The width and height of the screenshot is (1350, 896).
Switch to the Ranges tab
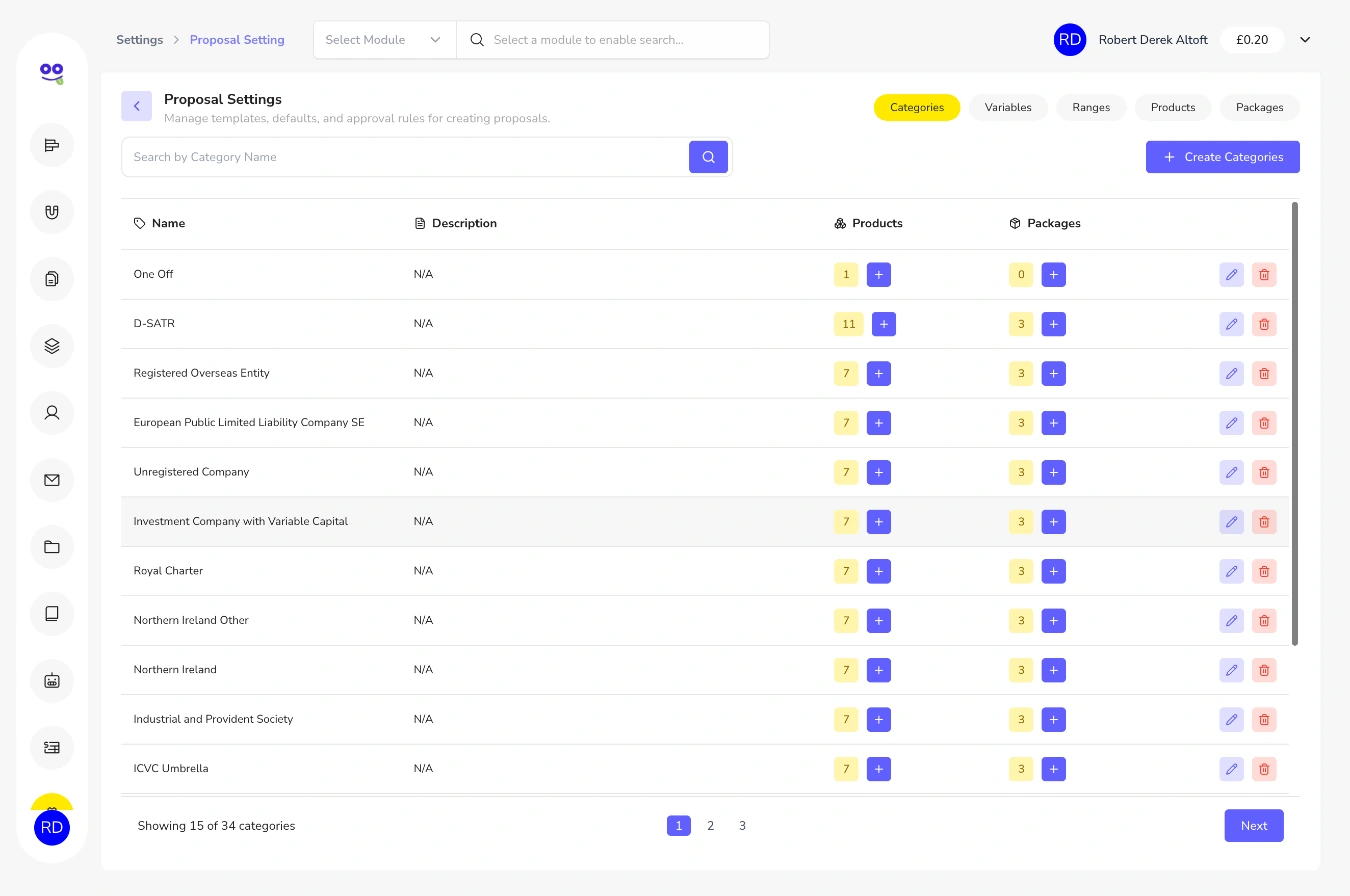[x=1091, y=107]
